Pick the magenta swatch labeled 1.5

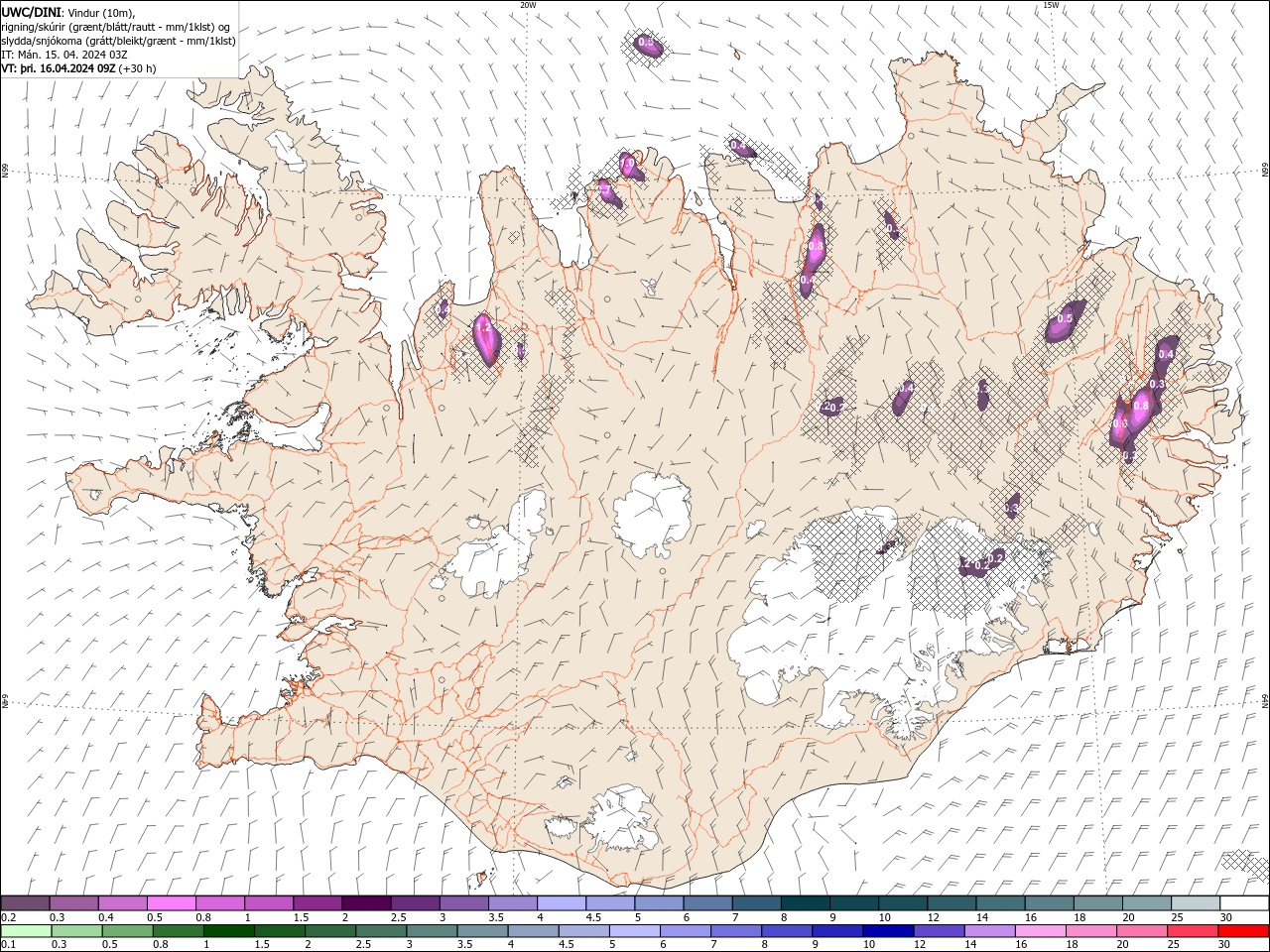[x=317, y=903]
